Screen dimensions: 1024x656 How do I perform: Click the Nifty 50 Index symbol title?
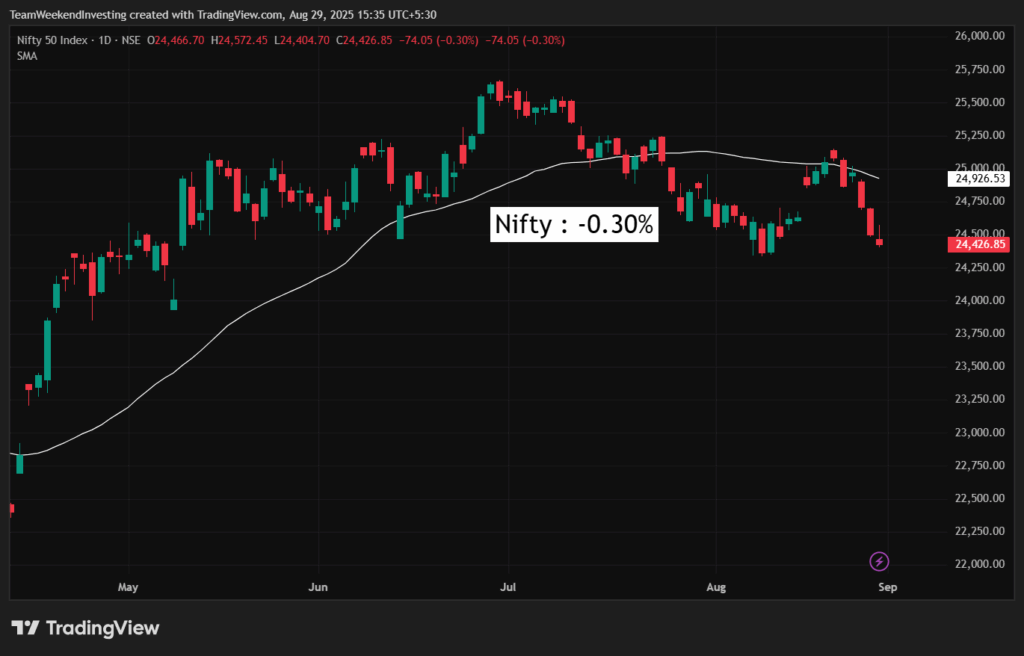point(52,41)
